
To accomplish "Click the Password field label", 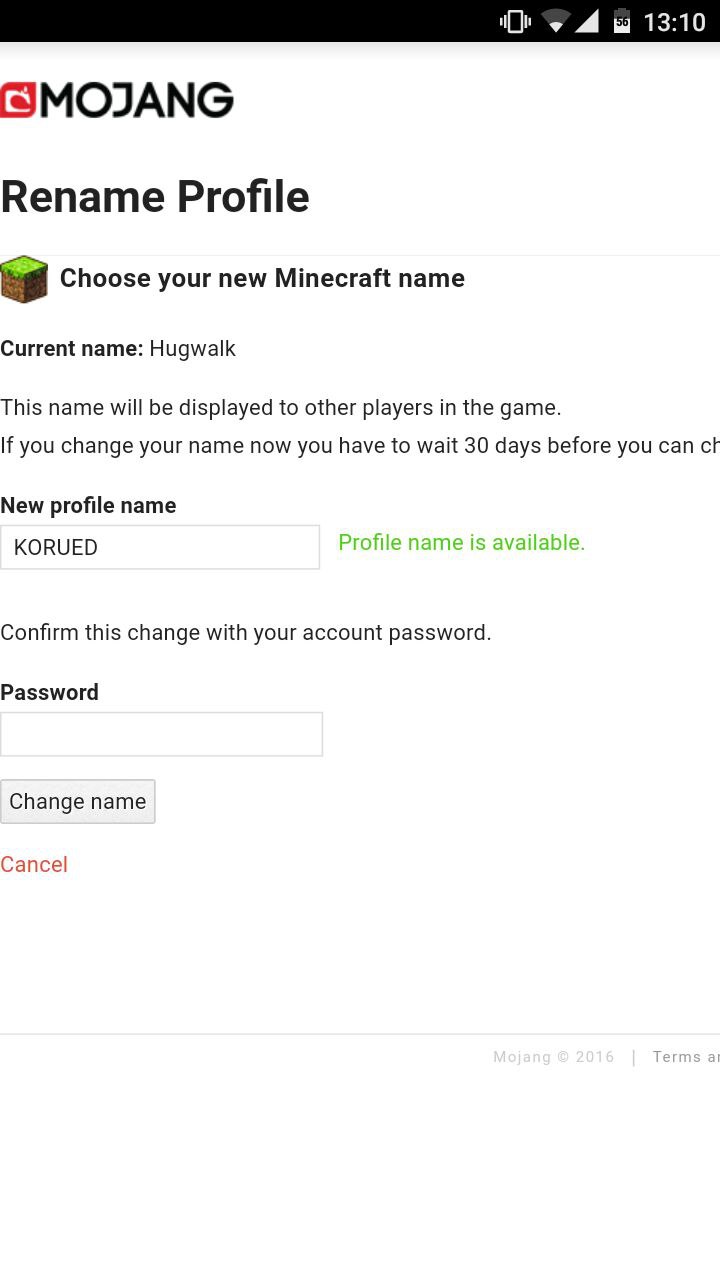I will (x=49, y=692).
